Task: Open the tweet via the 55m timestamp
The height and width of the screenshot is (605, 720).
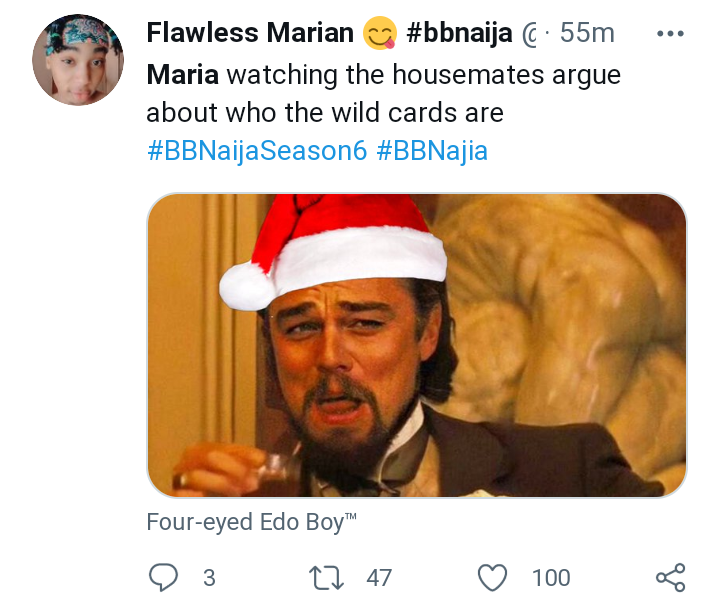Action: click(587, 33)
